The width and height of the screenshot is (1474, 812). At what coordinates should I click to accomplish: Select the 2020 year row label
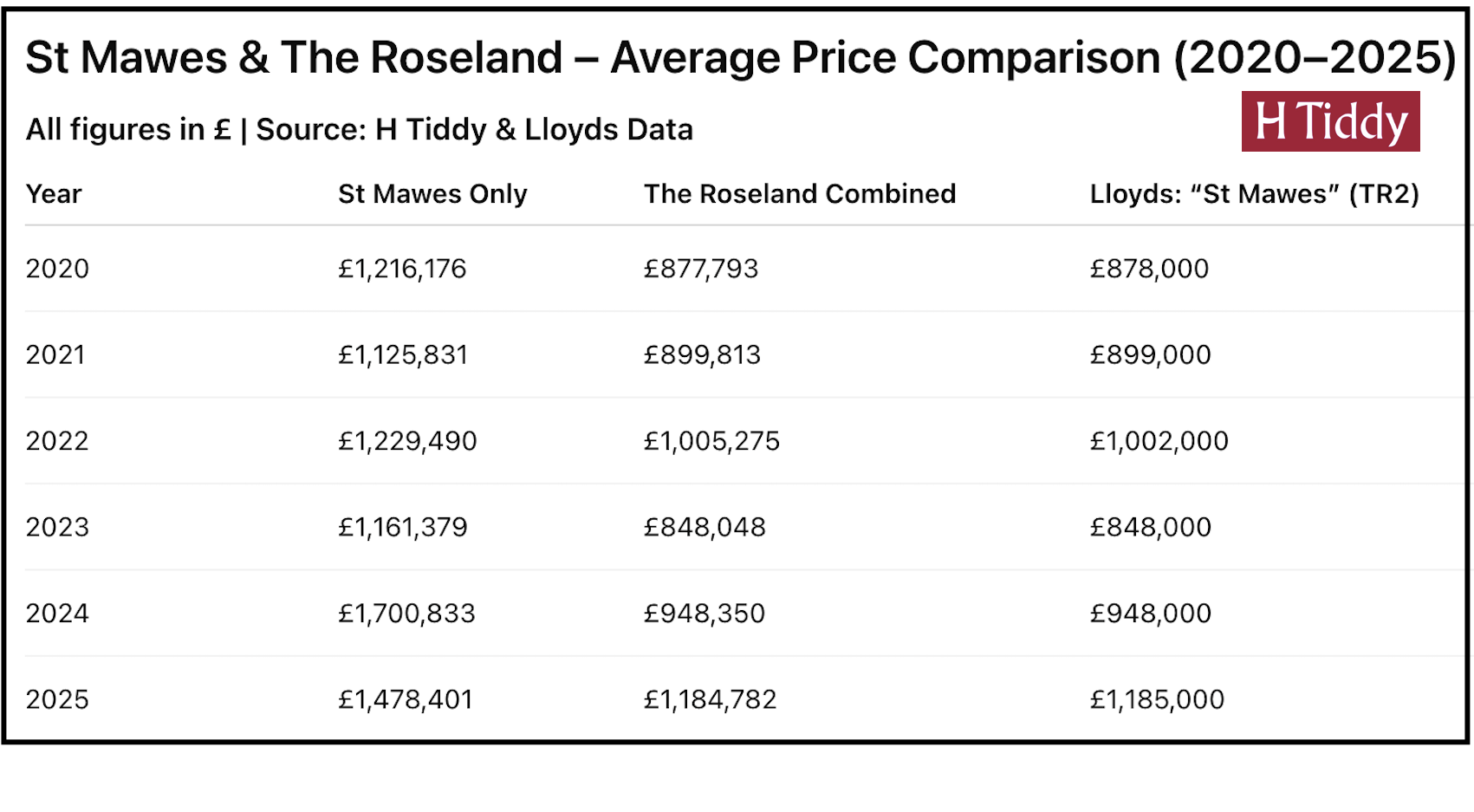click(57, 269)
